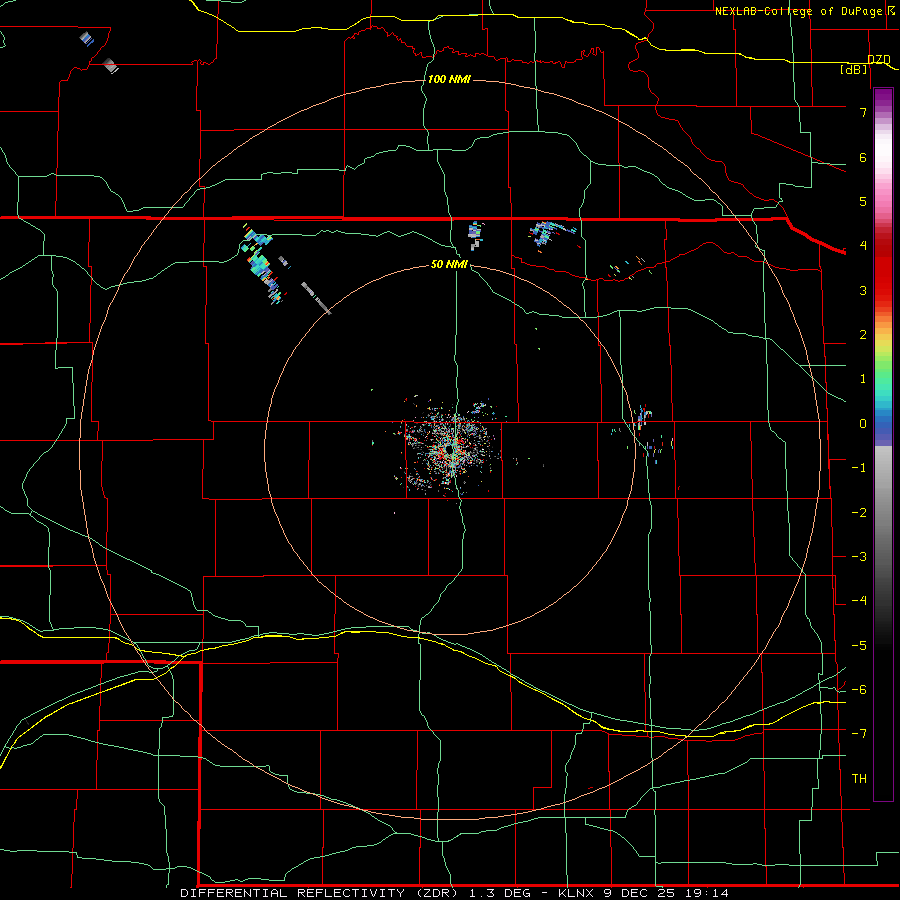Click the TH label on color scale
This screenshot has height=900, width=900.
click(x=859, y=779)
